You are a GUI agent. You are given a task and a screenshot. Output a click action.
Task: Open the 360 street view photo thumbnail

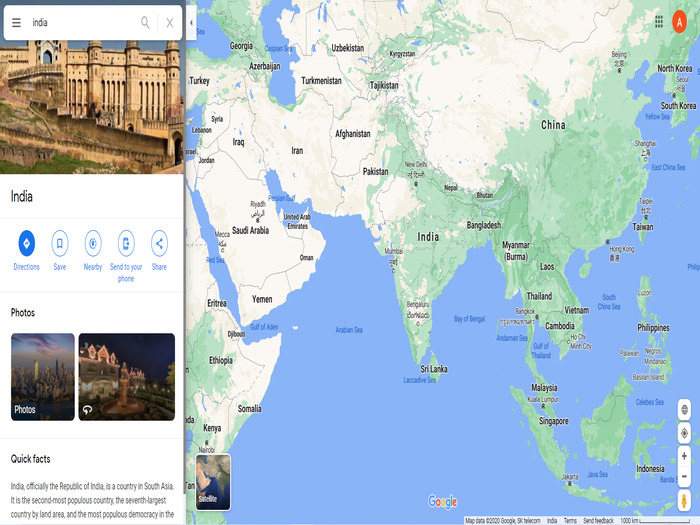[x=127, y=377]
